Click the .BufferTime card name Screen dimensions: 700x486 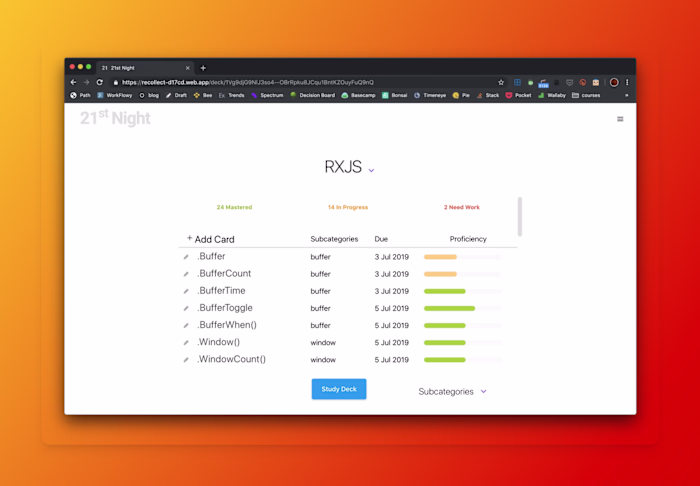pyautogui.click(x=221, y=291)
